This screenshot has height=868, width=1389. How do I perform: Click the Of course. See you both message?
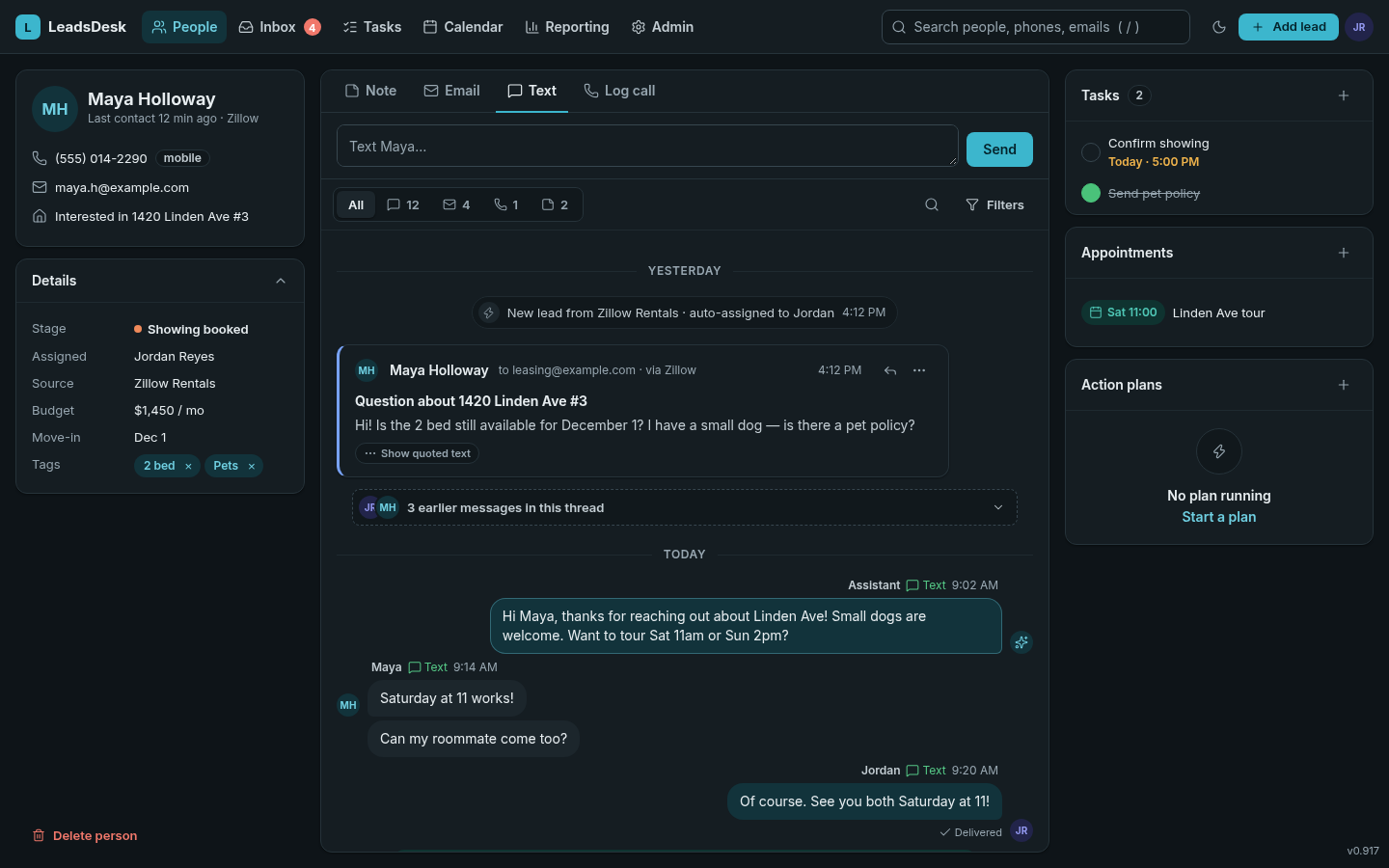coord(864,801)
